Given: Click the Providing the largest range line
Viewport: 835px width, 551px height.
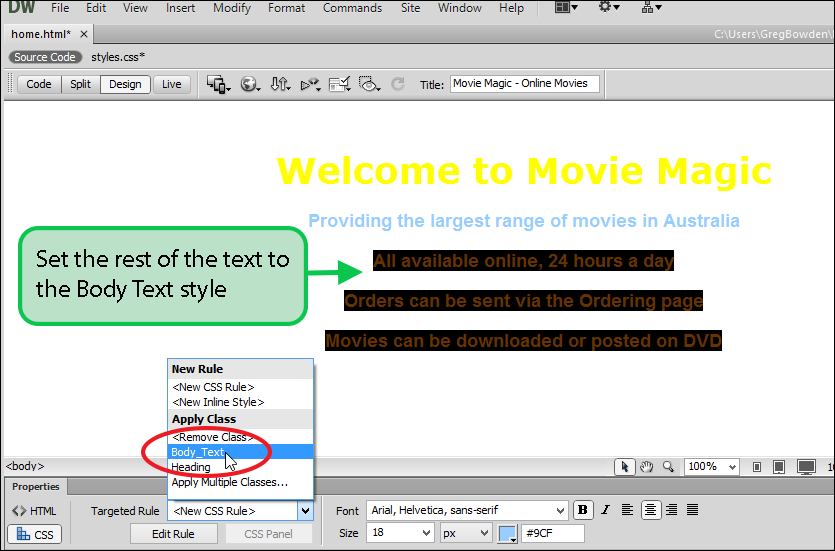Looking at the screenshot, I should (x=524, y=220).
